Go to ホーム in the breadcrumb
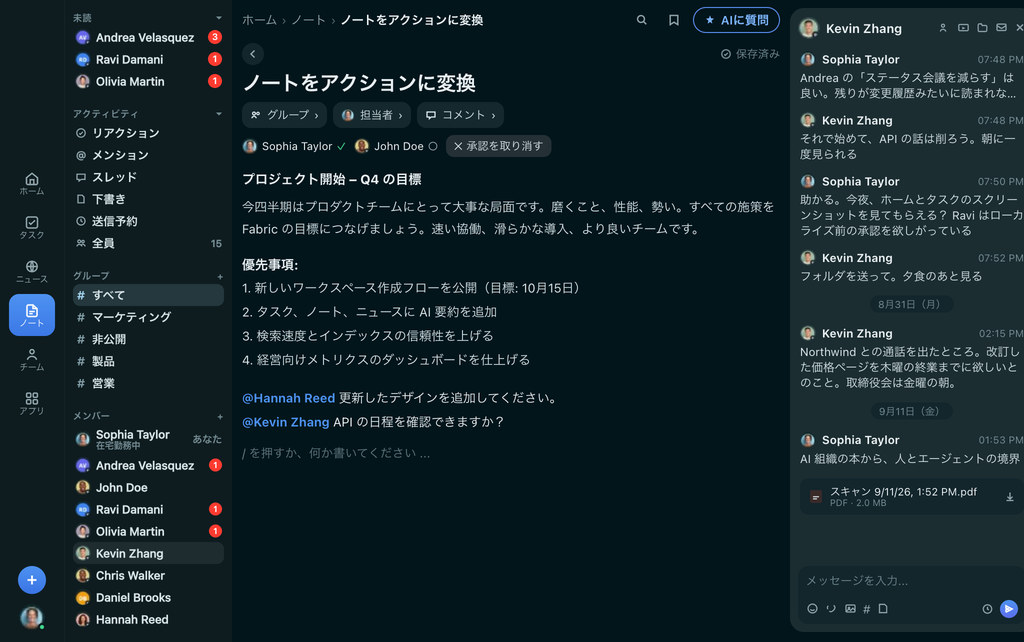This screenshot has height=642, width=1024. pyautogui.click(x=259, y=20)
